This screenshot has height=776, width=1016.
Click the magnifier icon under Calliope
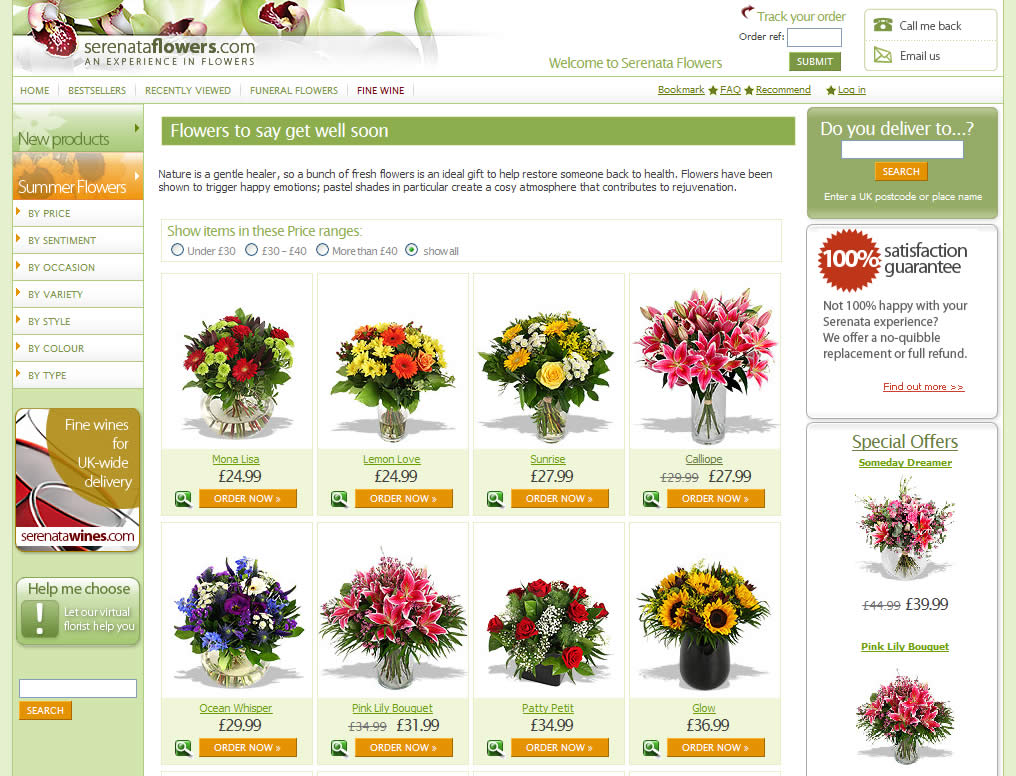click(x=651, y=499)
